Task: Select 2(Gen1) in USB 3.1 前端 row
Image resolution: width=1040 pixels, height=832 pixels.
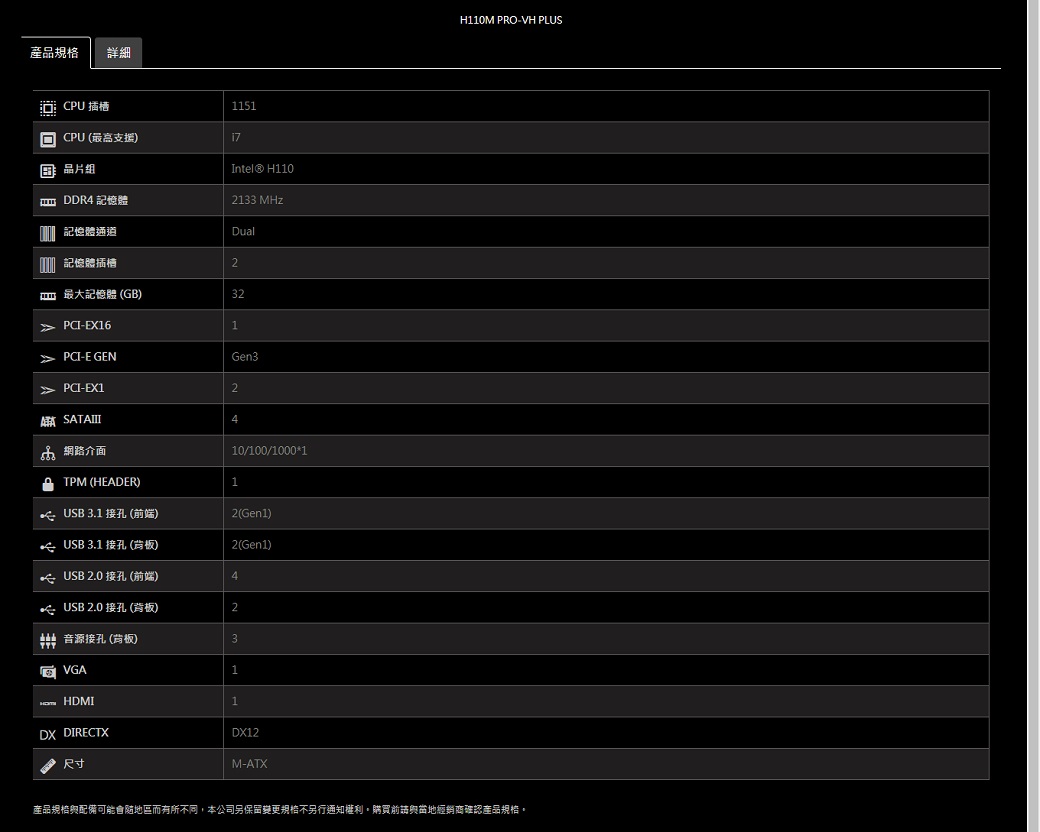Action: 251,513
